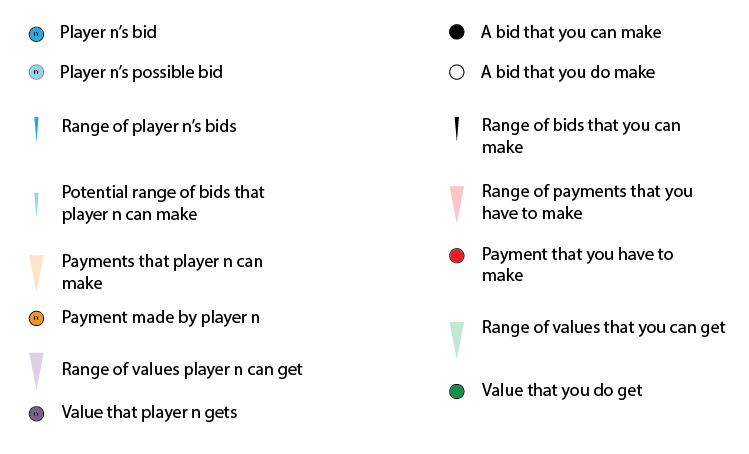This screenshot has height=454, width=749.
Task: Click the red payment circle
Action: (x=457, y=256)
